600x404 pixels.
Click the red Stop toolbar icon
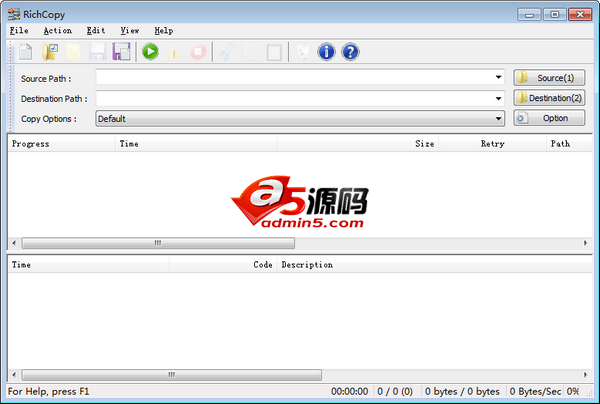tap(198, 52)
